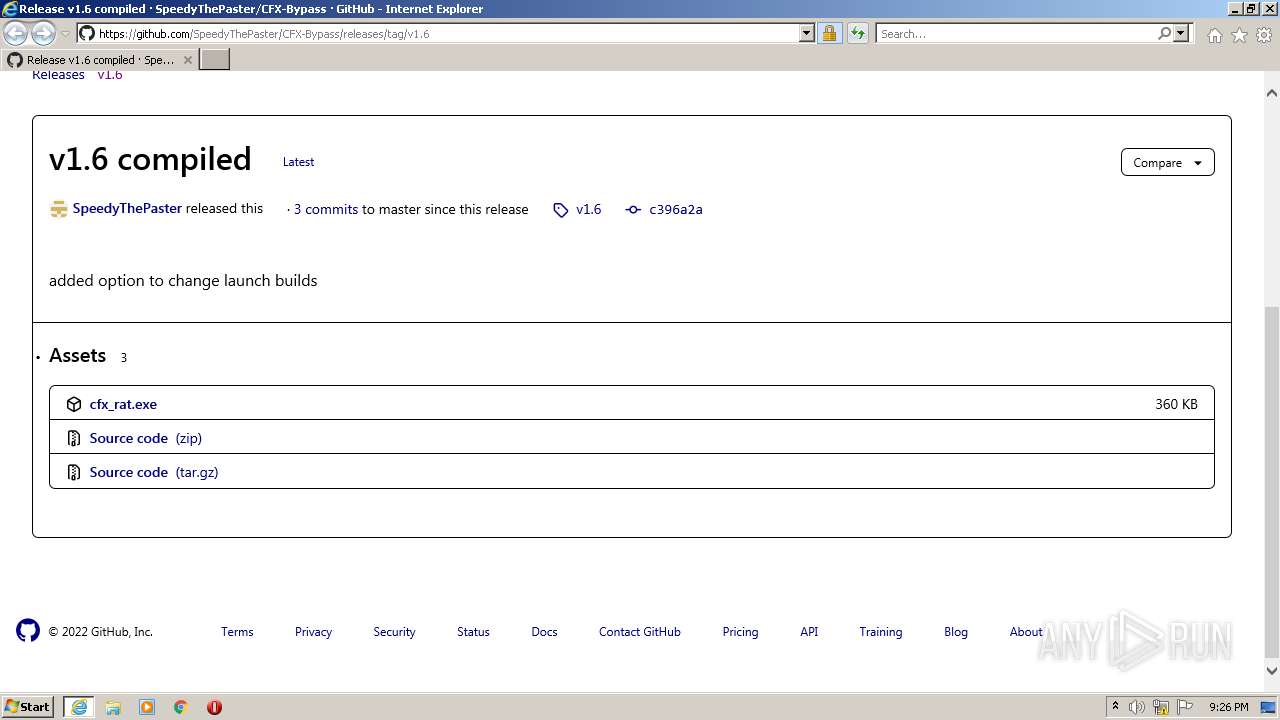1280x720 pixels.
Task: Click the taskbar clock showing 9:26 PM
Action: (1228, 707)
